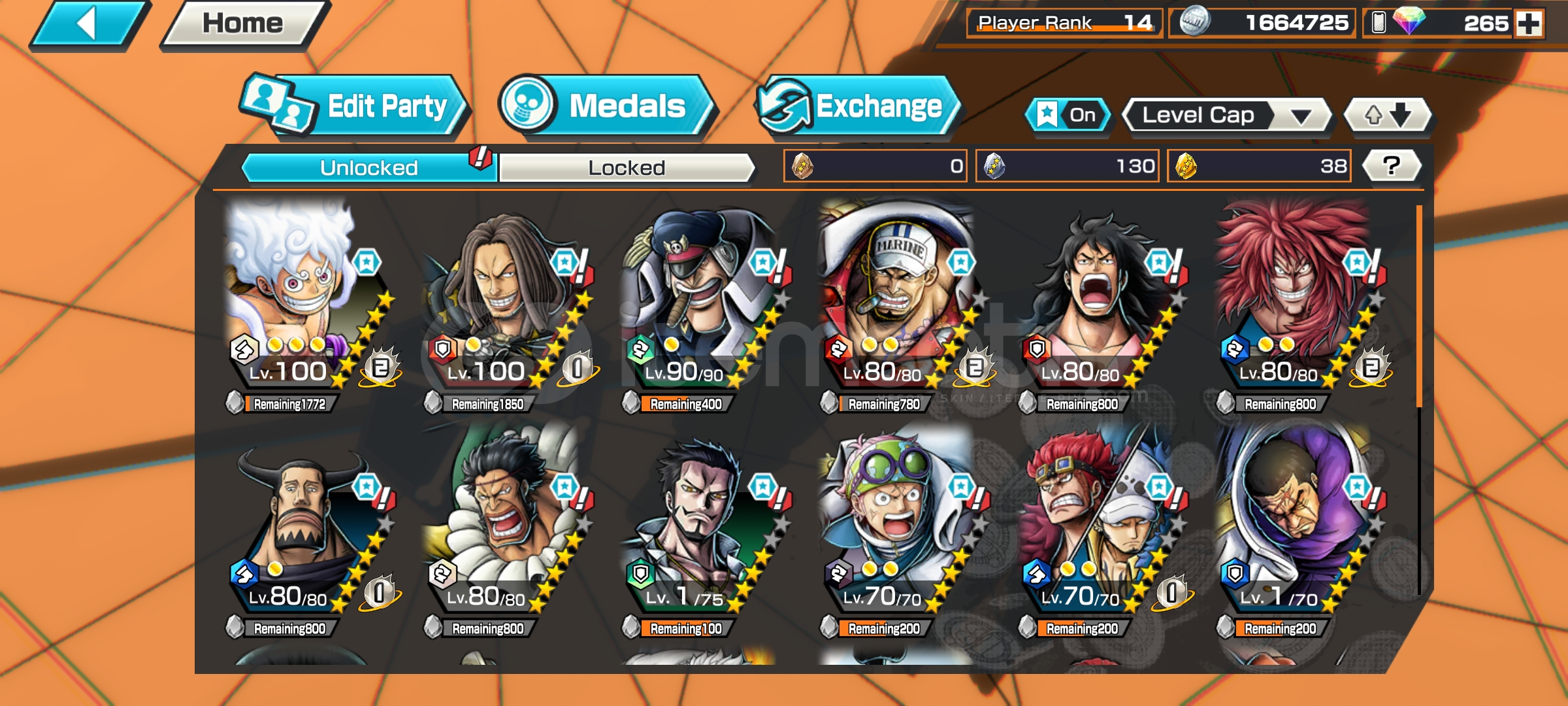Viewport: 1568px width, 706px height.
Task: Click the medal set icon on Akainu card
Action: pos(975,368)
